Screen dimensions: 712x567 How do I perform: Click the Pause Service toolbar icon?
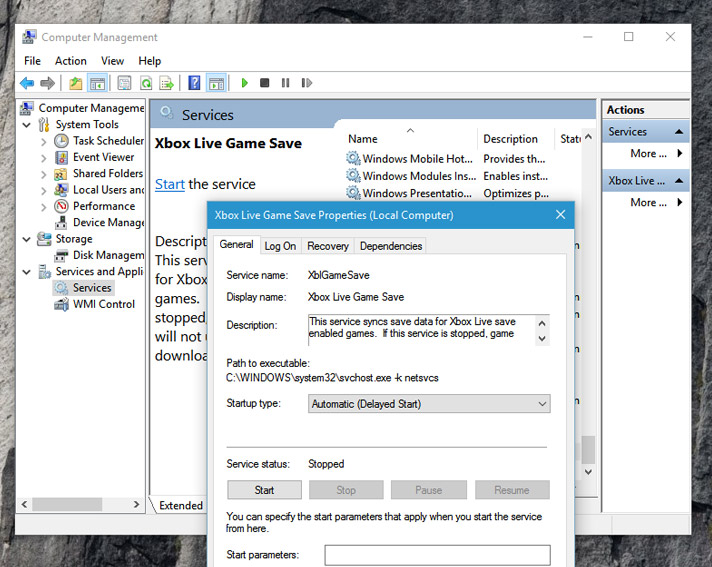tap(285, 83)
